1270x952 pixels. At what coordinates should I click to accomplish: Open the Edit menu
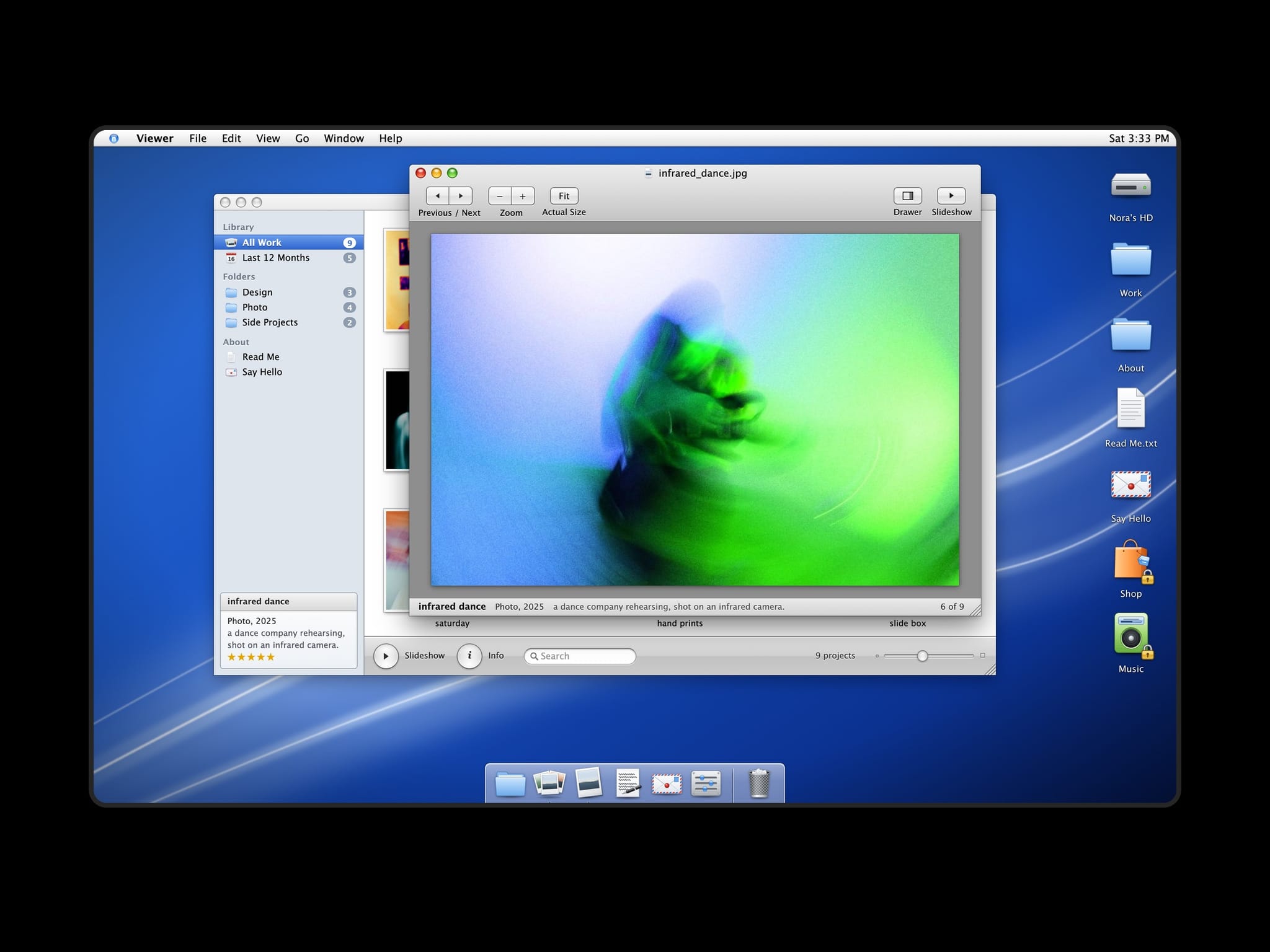click(x=231, y=138)
